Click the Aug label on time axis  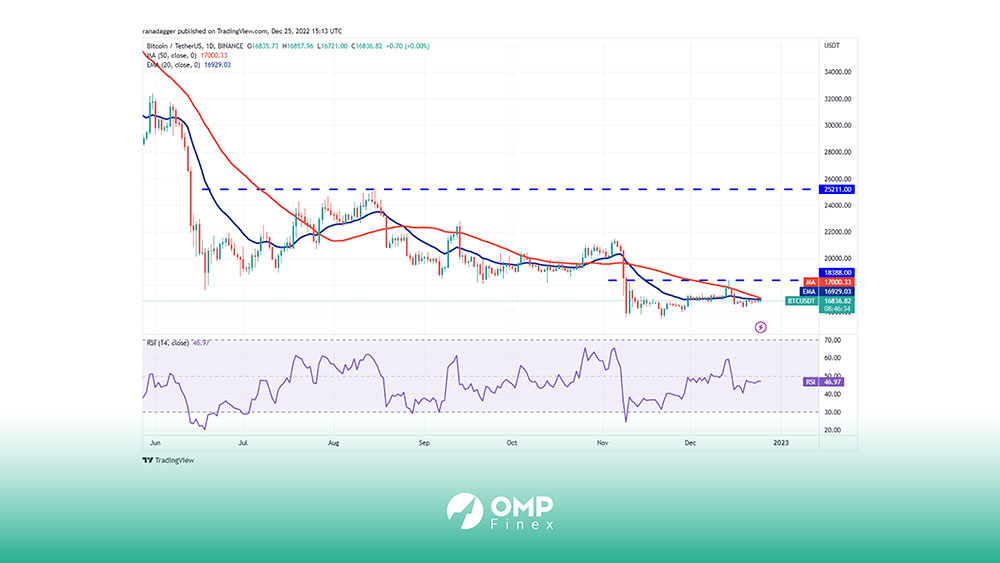click(333, 442)
